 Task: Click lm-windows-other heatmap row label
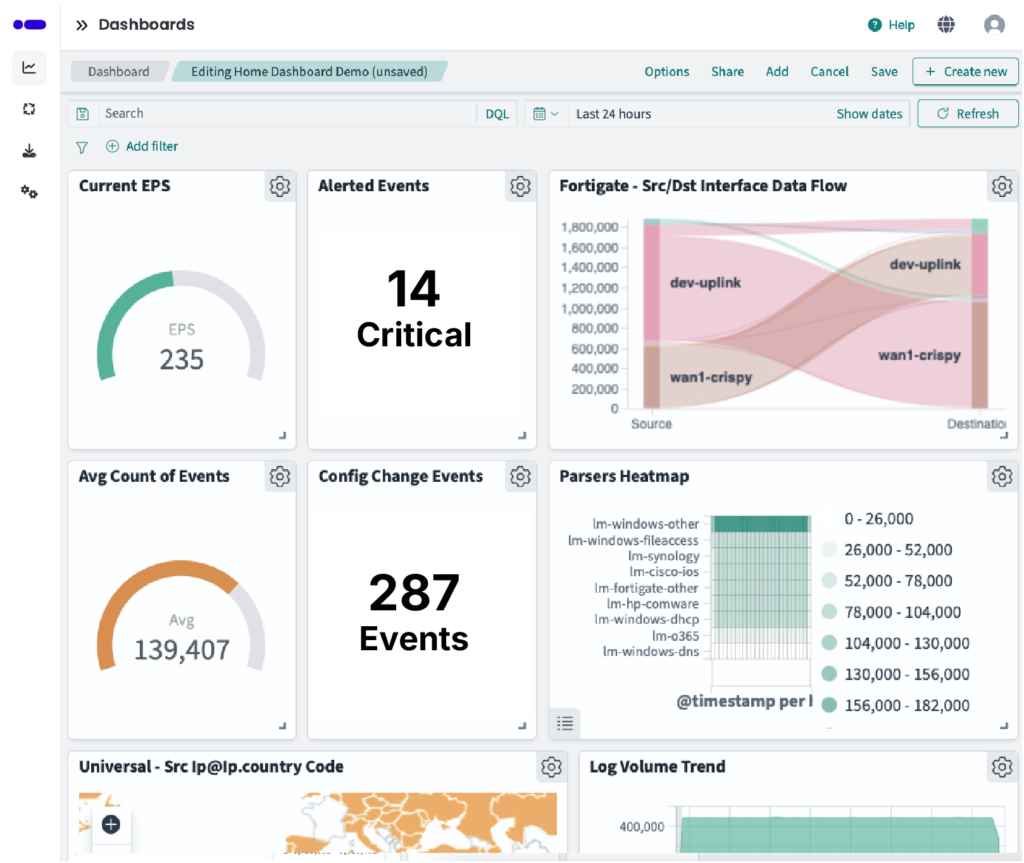click(x=645, y=524)
